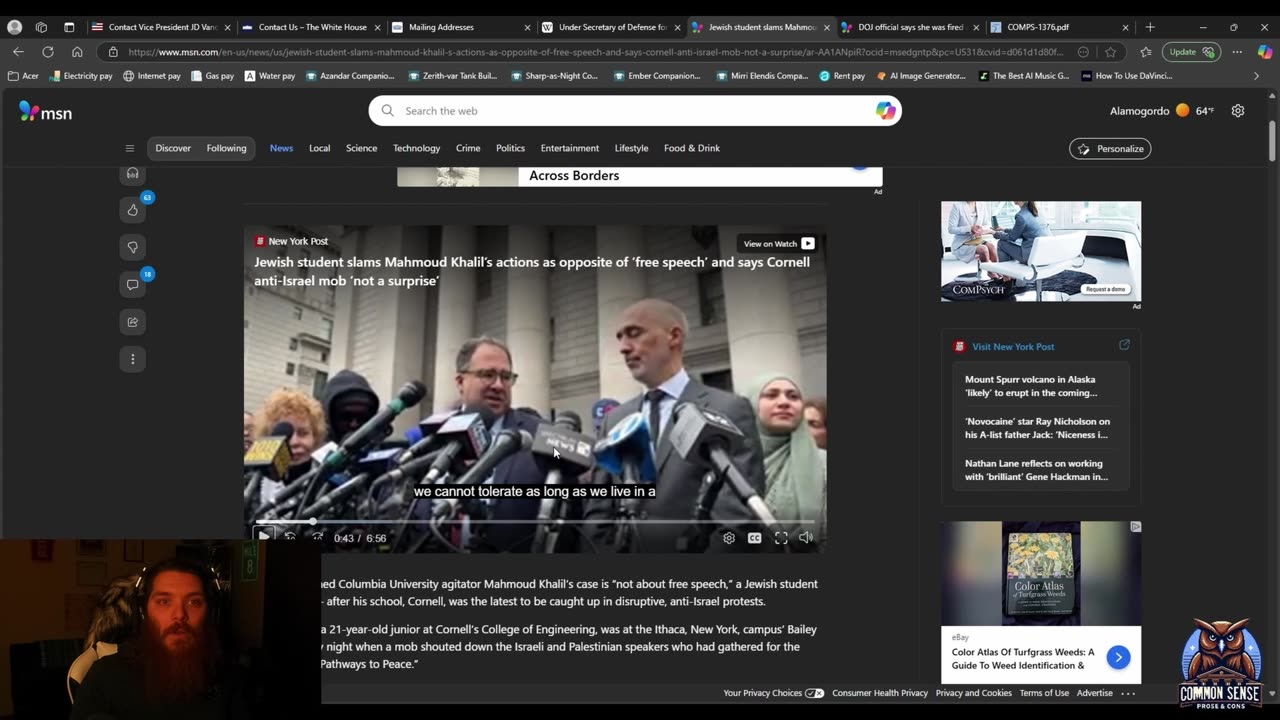1280x720 pixels.
Task: Open Electricity pay bookmark
Action: click(x=80, y=75)
